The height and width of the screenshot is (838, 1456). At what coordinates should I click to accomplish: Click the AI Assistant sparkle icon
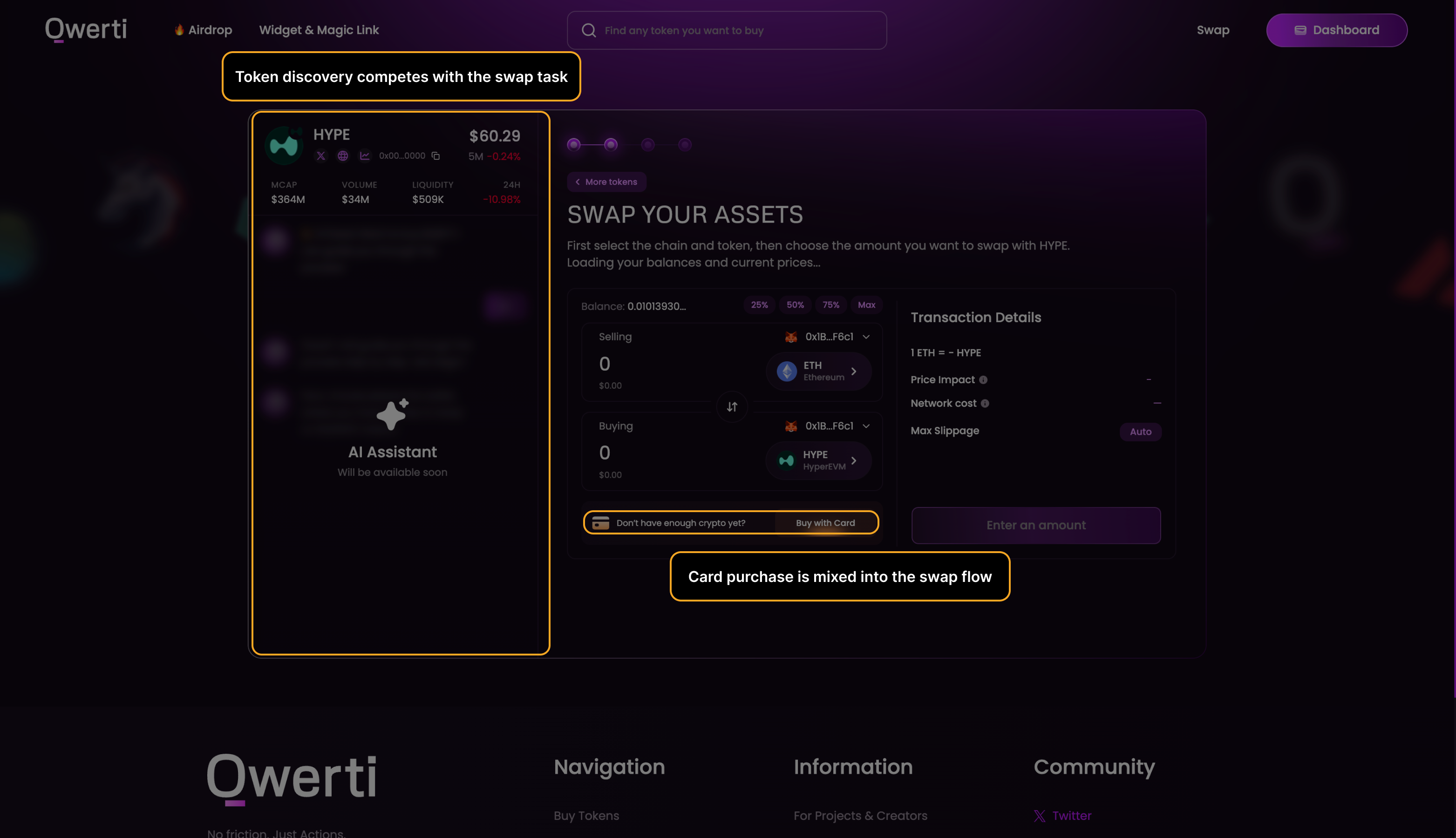393,414
